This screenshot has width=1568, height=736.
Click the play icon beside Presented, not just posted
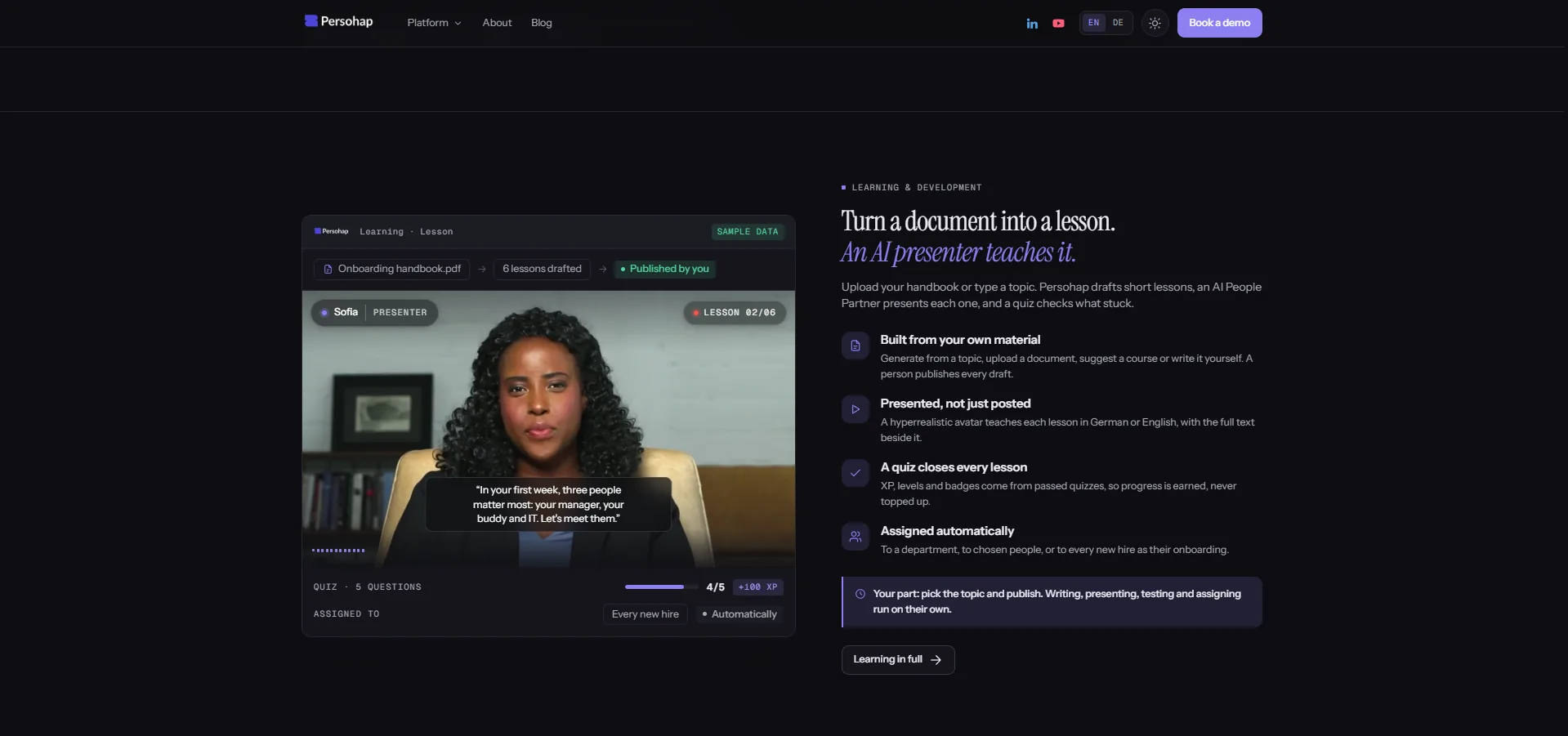855,409
